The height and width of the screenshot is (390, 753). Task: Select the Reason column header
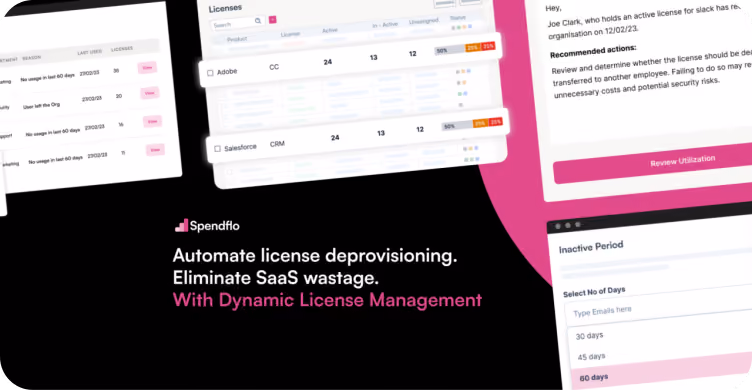(32, 58)
